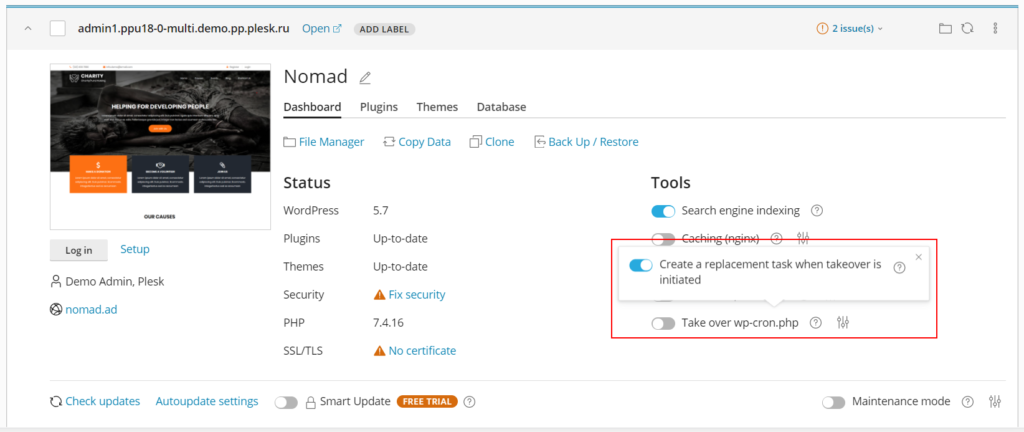
Task: Close the replacement task popup
Action: point(919,257)
